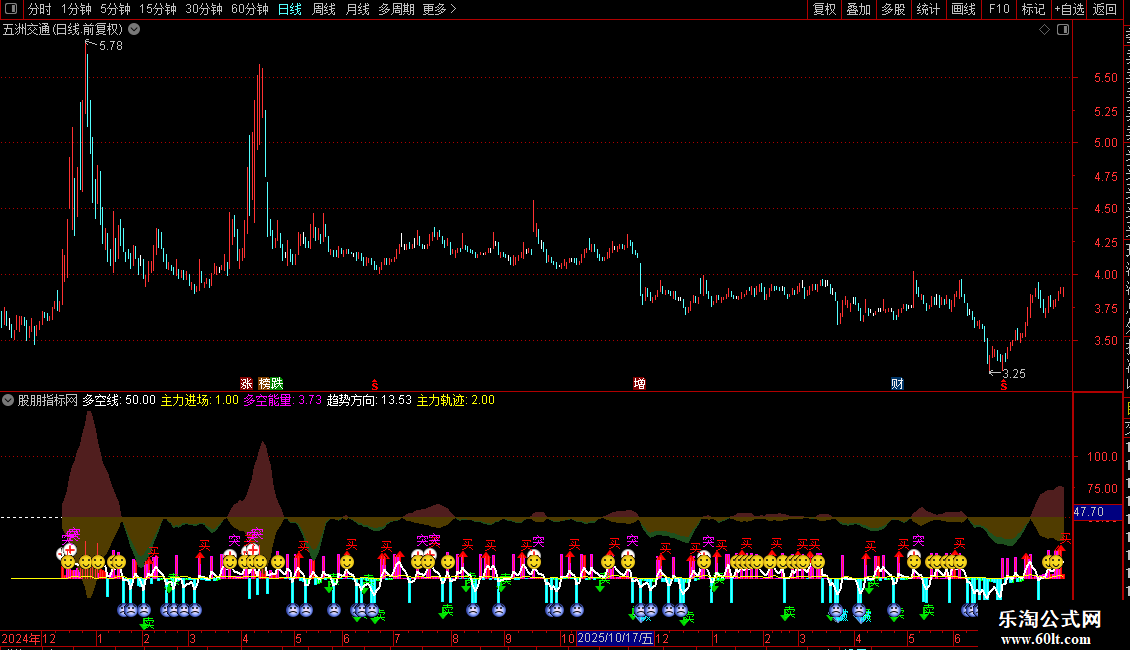Click the 统计 statistics button
The image size is (1130, 650).
[x=928, y=9]
